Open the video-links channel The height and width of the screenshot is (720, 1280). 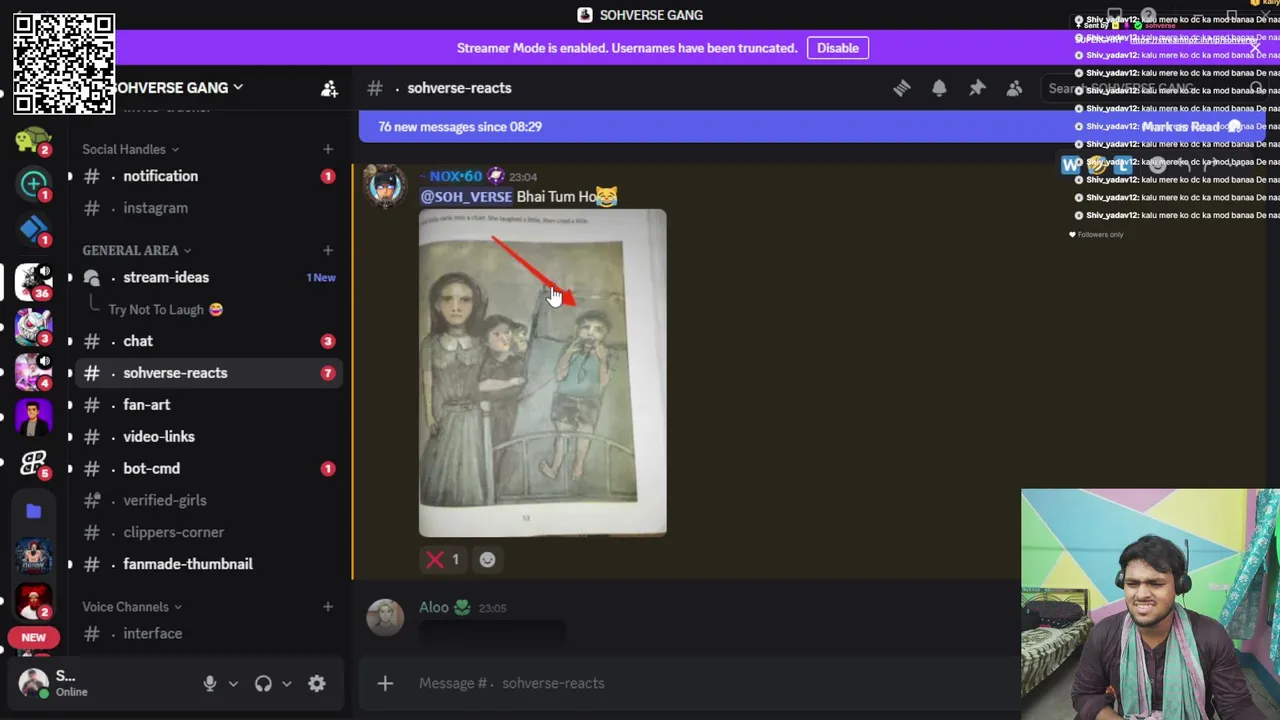tap(209, 437)
